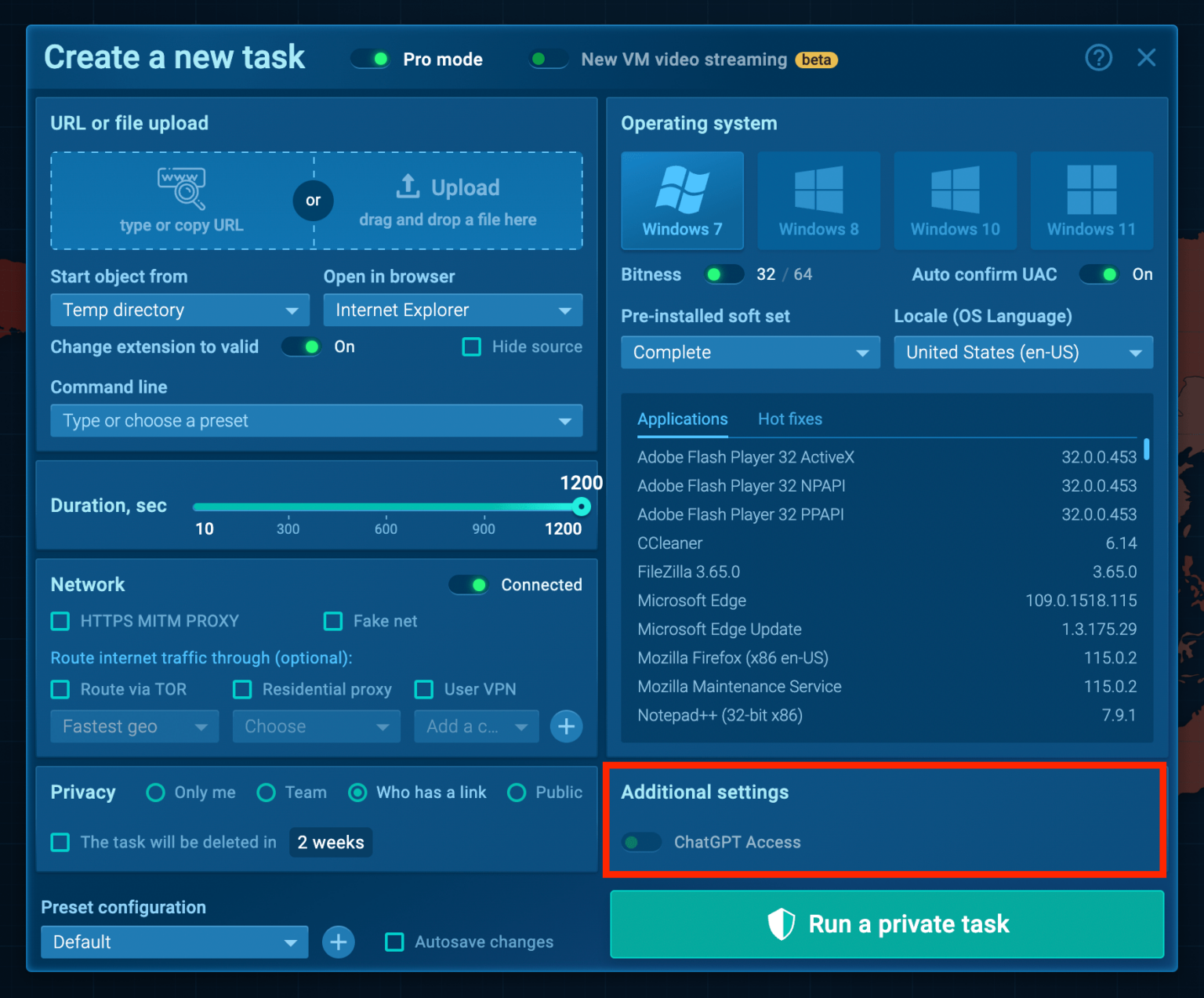Screen dimensions: 1204x998
Task: Select Windows 7 as operating system
Action: tap(681, 200)
